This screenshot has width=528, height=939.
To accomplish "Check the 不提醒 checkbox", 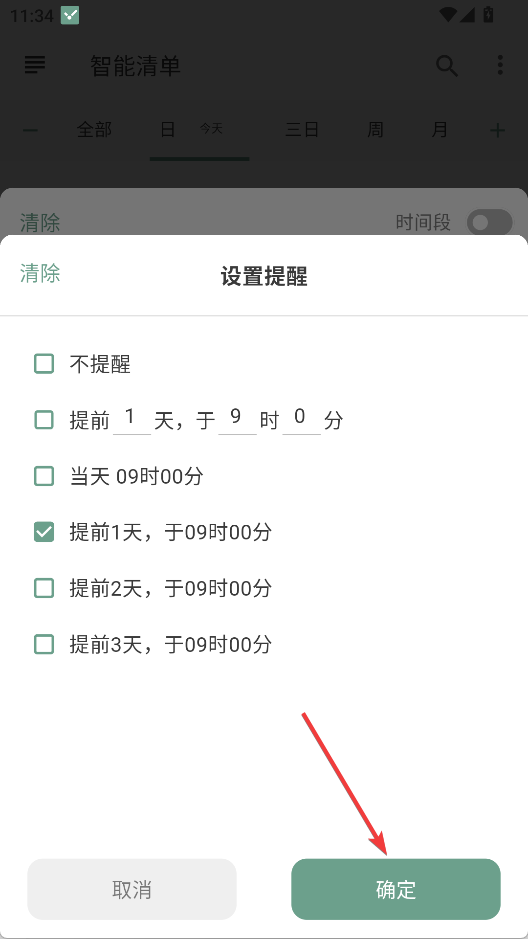I will (x=44, y=364).
